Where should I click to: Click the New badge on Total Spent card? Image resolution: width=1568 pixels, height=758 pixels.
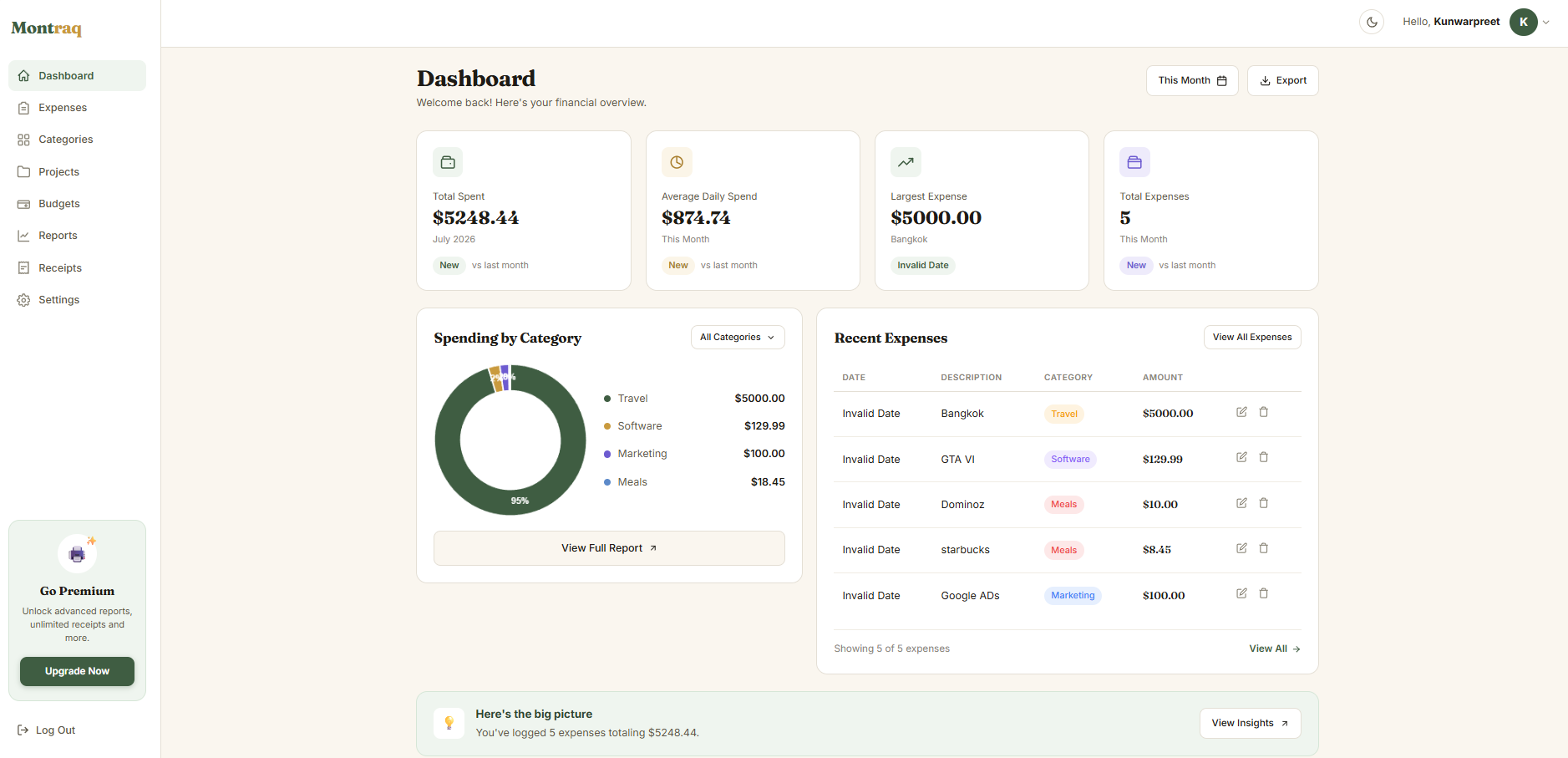pos(449,265)
